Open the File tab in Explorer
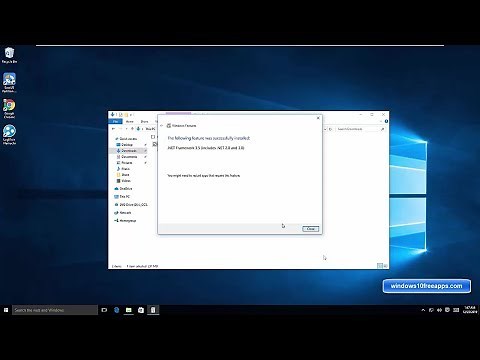 116,121
